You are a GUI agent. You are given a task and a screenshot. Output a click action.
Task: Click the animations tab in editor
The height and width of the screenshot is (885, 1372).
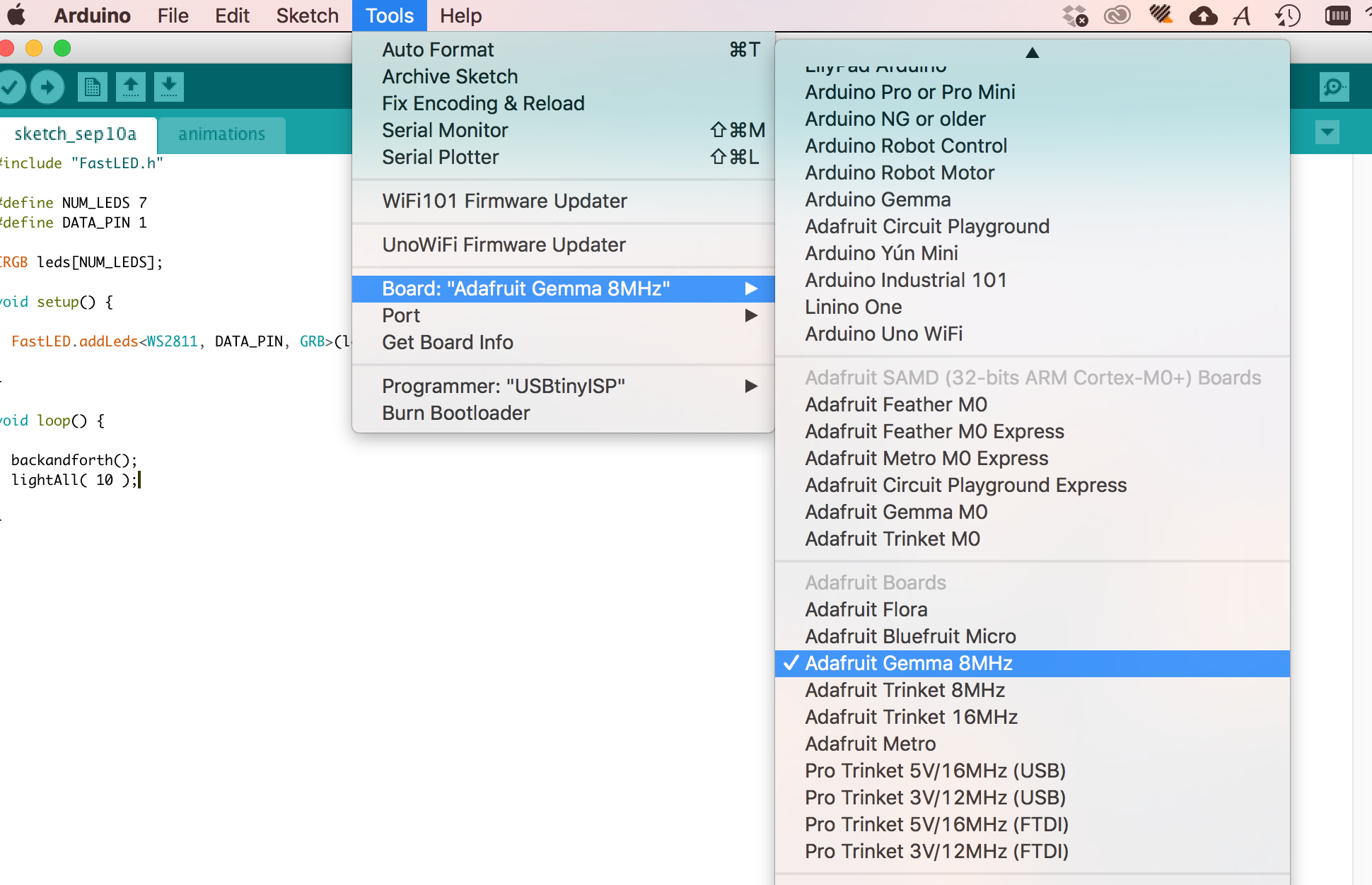tap(221, 133)
